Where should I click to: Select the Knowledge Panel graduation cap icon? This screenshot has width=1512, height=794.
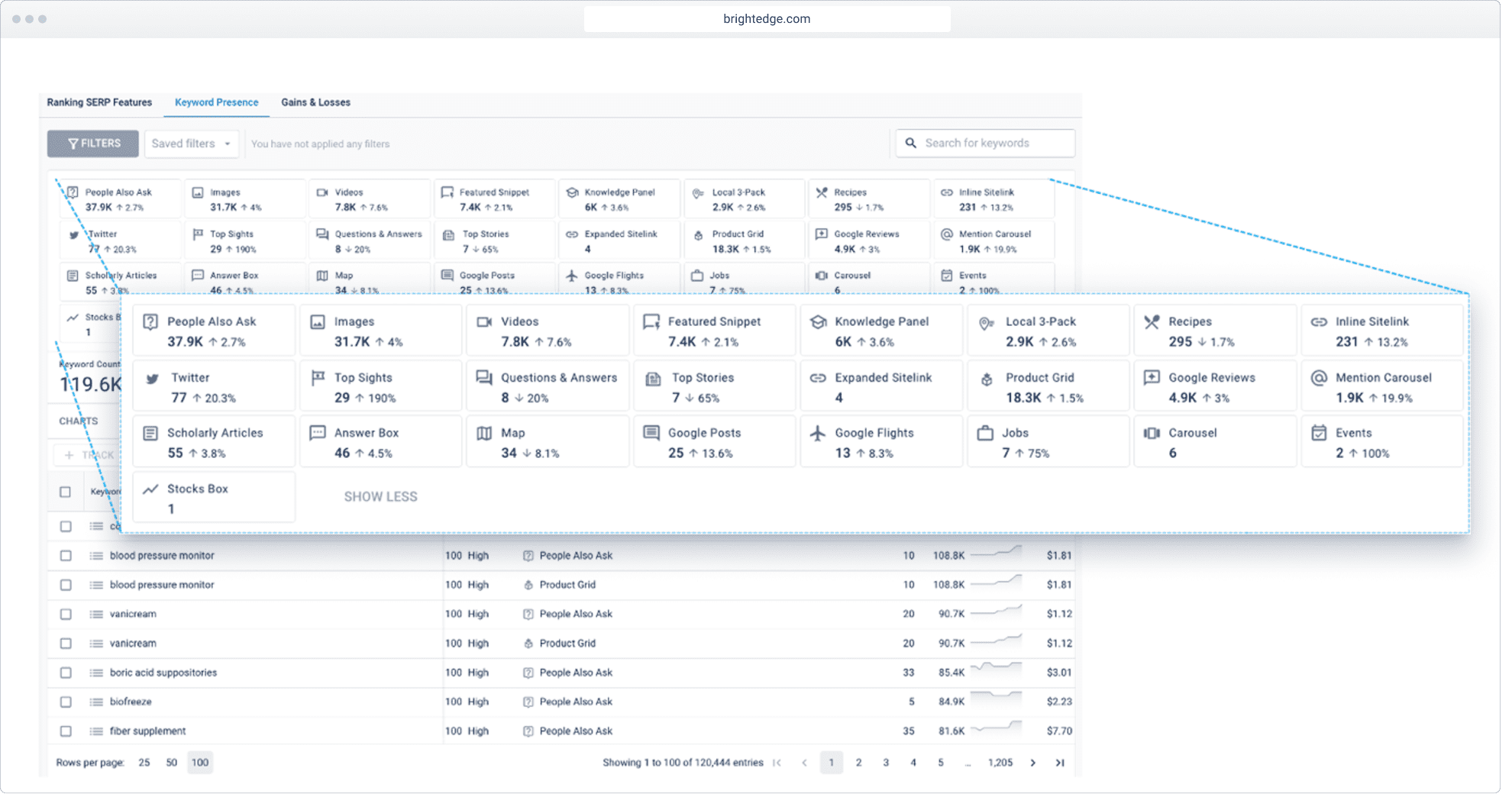[818, 322]
